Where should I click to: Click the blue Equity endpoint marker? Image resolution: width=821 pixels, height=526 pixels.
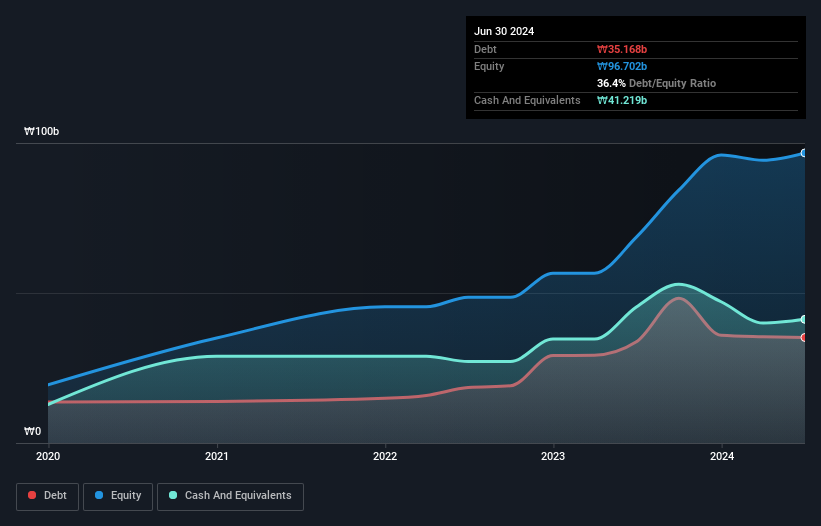(804, 153)
